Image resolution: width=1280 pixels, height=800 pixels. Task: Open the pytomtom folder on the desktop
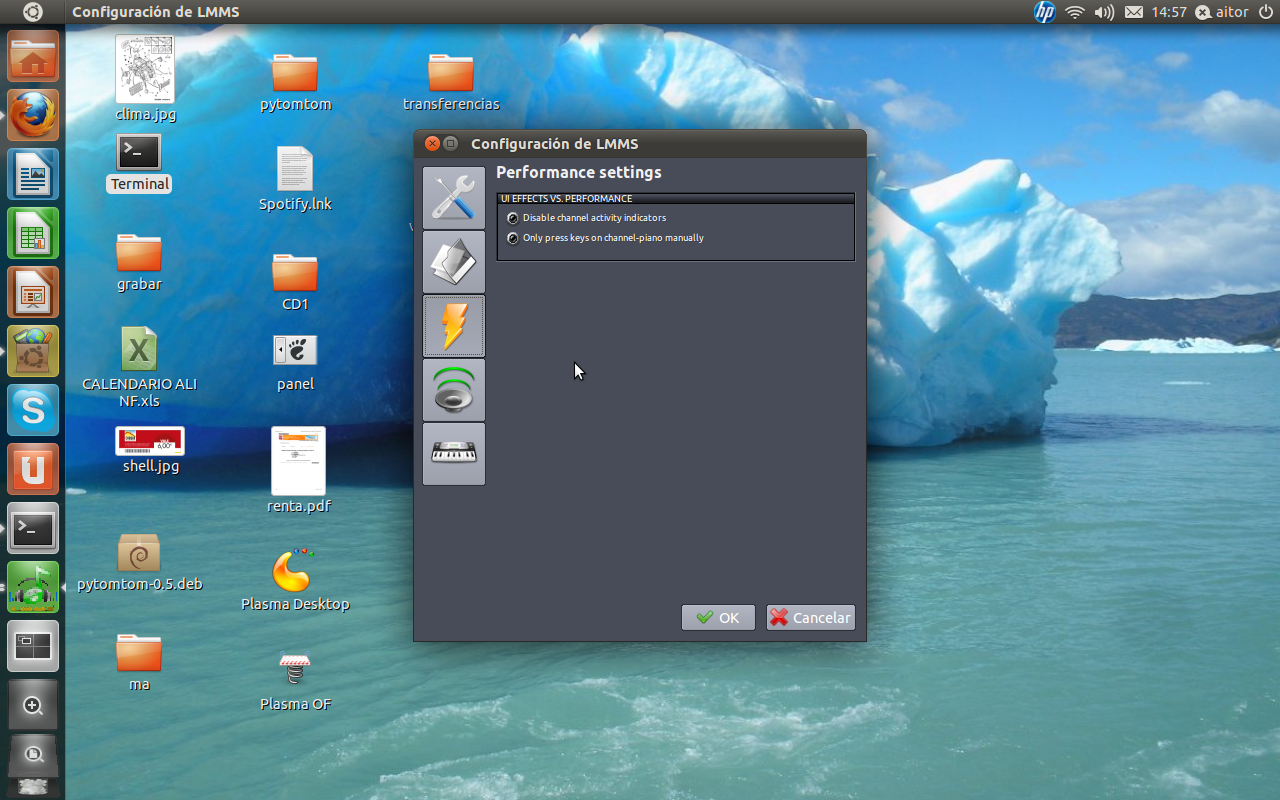(x=295, y=75)
